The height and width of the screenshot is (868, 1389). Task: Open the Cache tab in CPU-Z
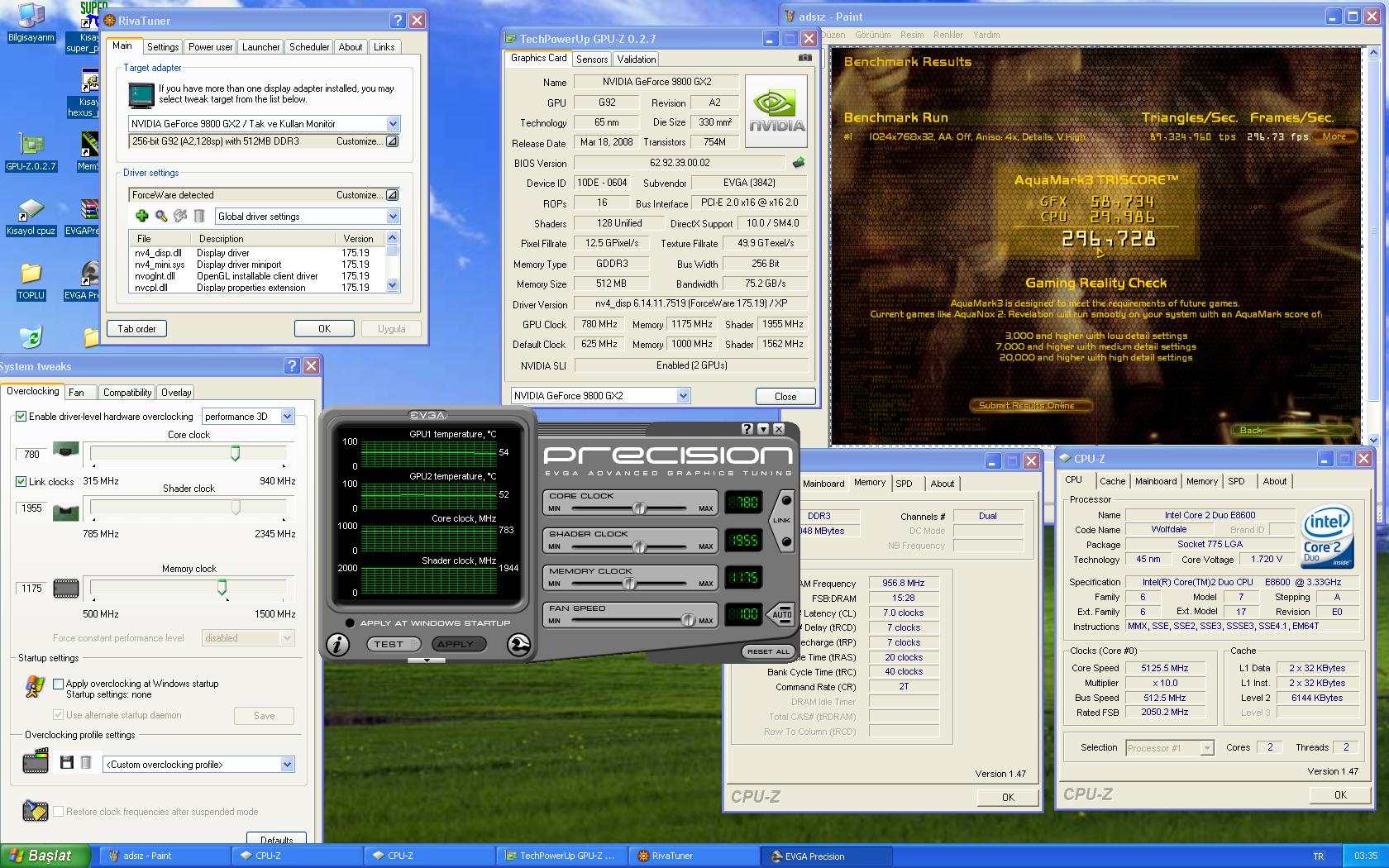(x=1112, y=481)
